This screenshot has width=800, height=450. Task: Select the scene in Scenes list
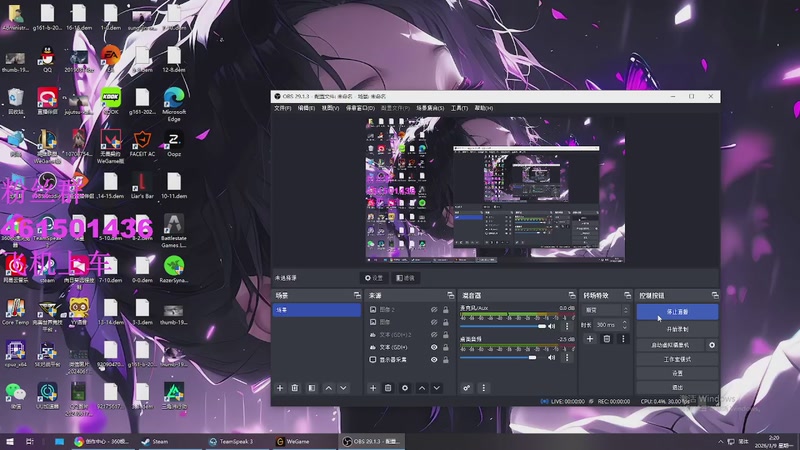coord(317,310)
